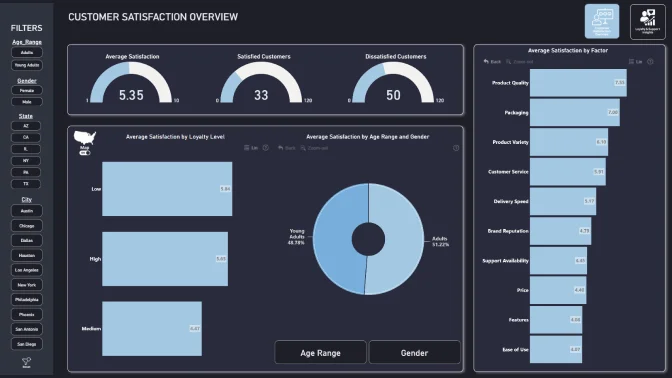The width and height of the screenshot is (672, 378).
Task: Open the Lin scale option in Factor chart
Action: (x=635, y=62)
